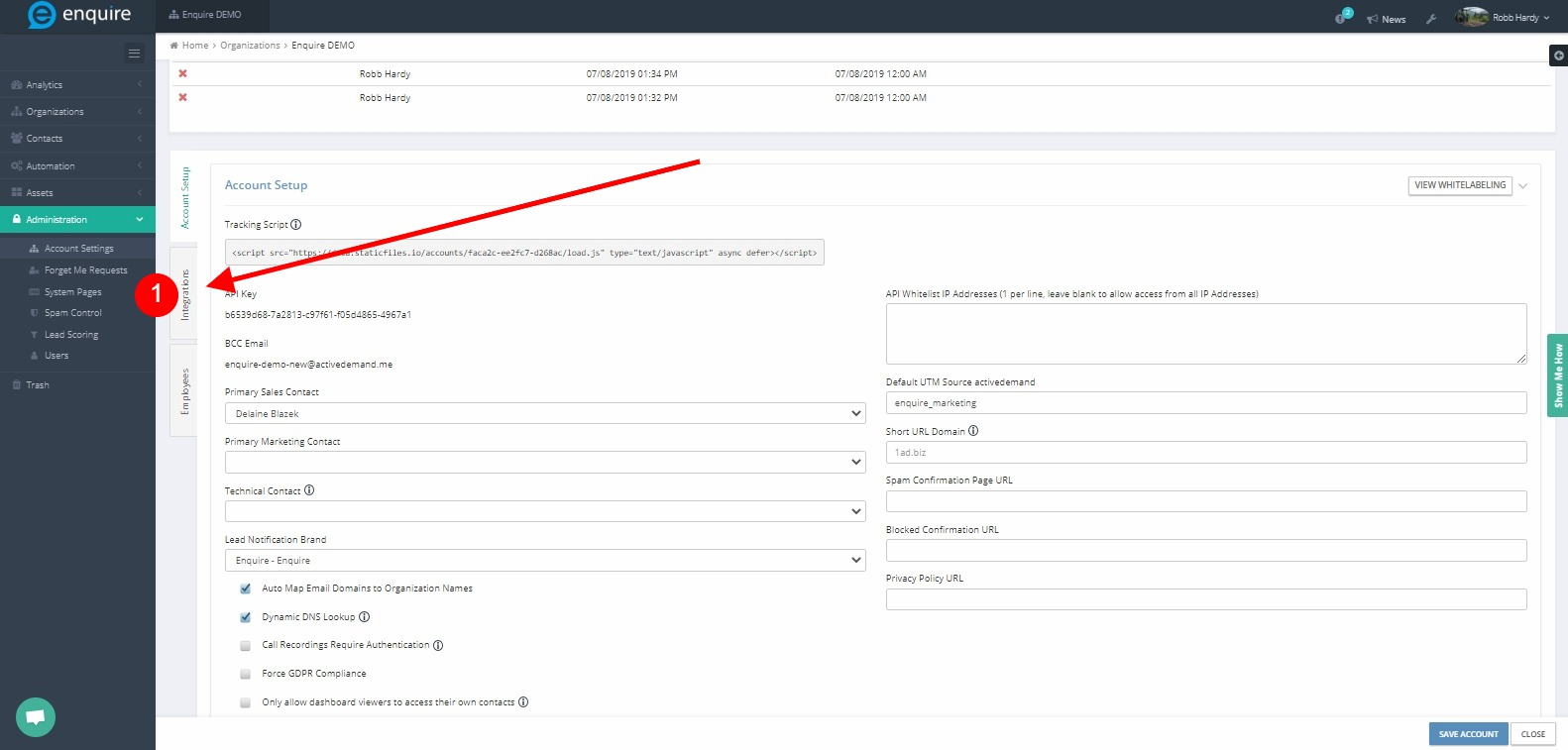
Task: Click the Assets grid icon
Action: click(16, 193)
